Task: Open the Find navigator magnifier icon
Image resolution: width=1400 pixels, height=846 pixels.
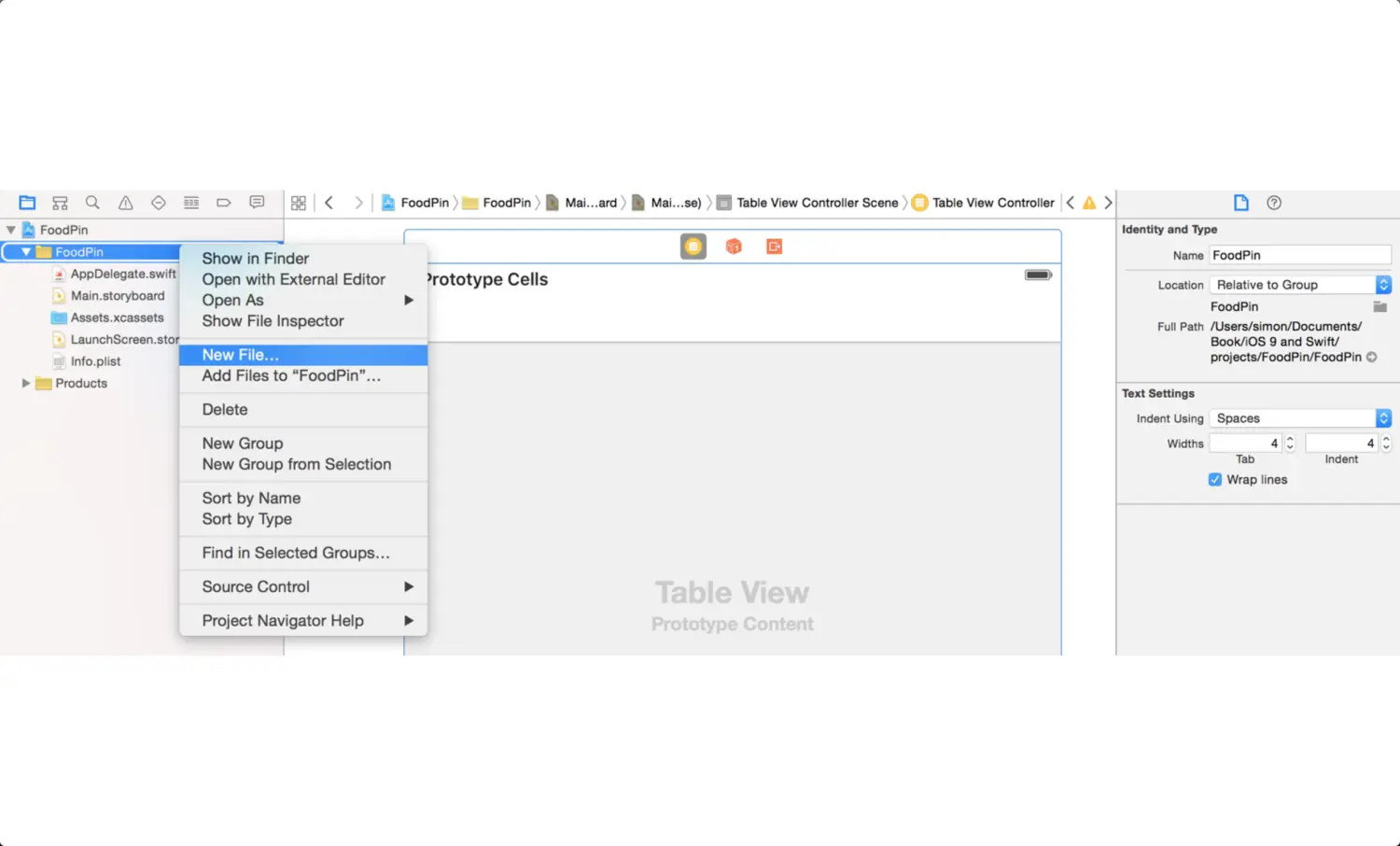Action: pos(92,203)
